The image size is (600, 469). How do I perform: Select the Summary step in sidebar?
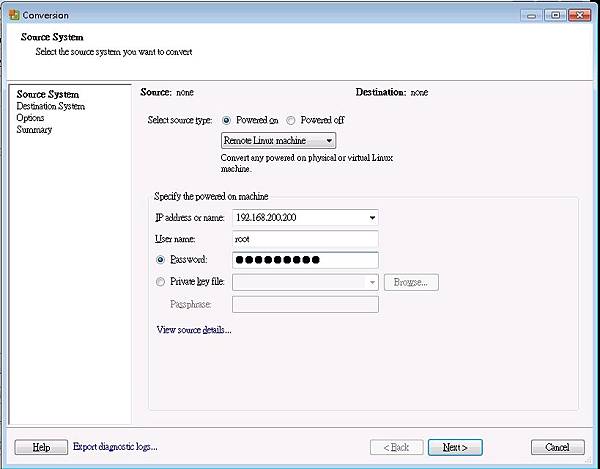click(x=34, y=130)
